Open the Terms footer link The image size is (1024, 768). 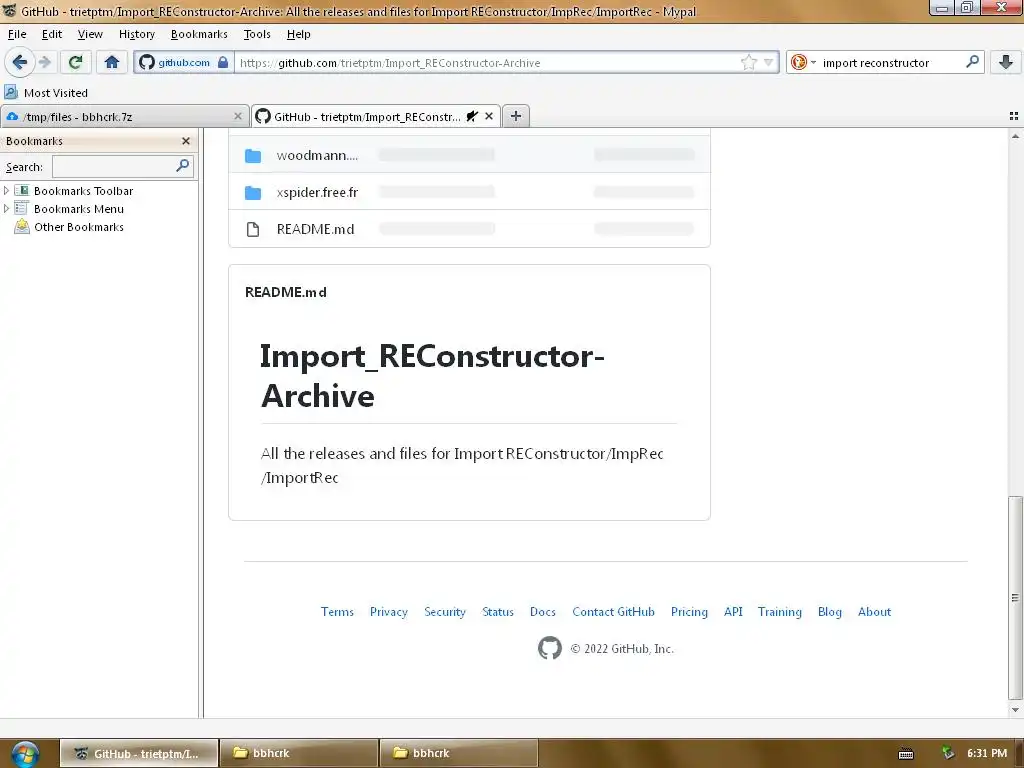click(x=337, y=612)
